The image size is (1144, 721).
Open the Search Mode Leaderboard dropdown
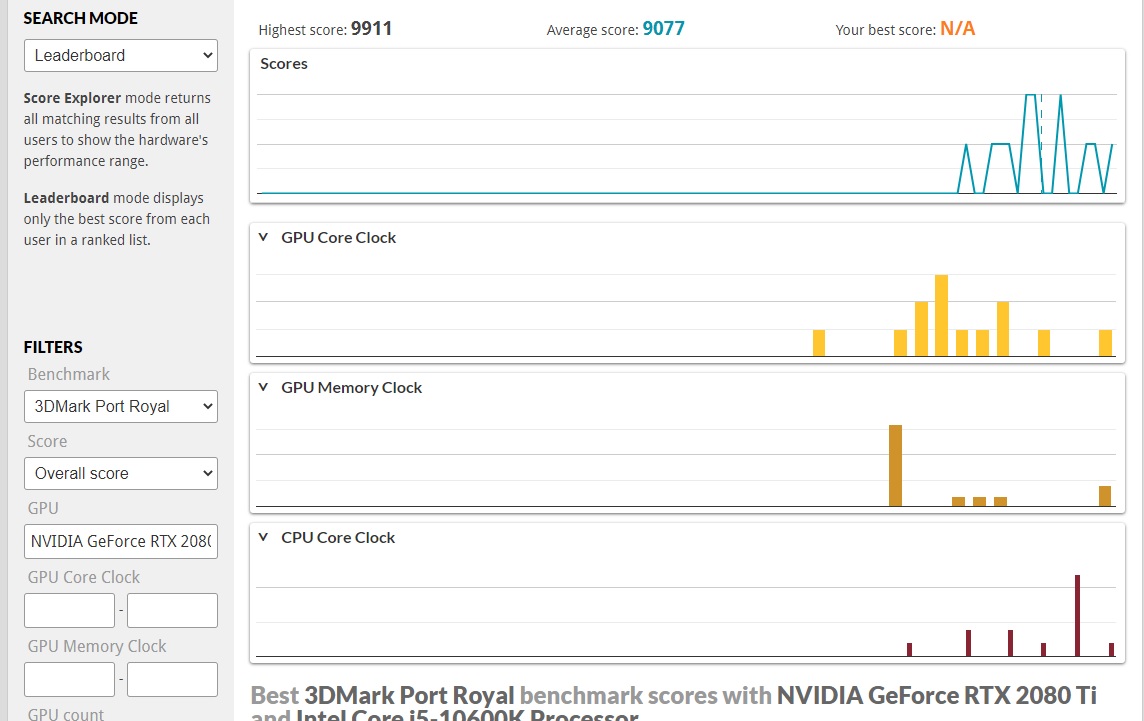tap(120, 55)
